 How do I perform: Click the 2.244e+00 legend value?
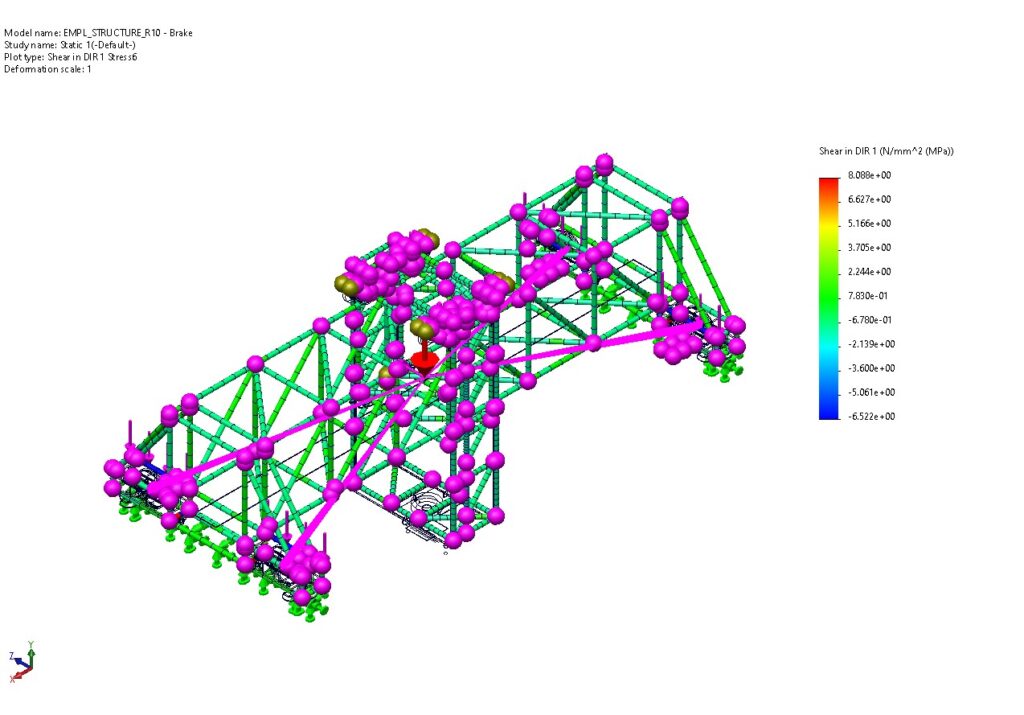(x=869, y=272)
